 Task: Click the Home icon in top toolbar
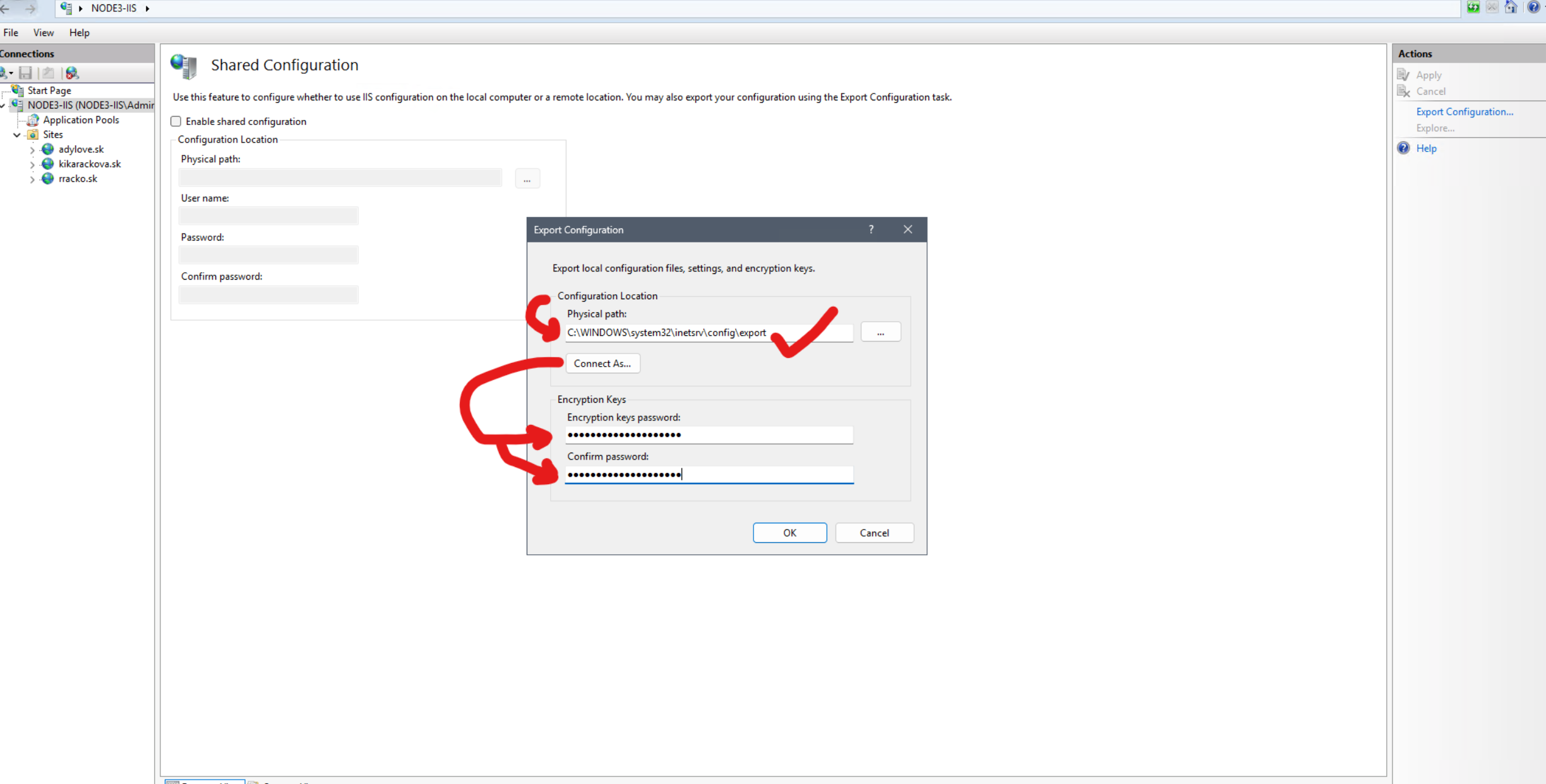pos(1510,8)
